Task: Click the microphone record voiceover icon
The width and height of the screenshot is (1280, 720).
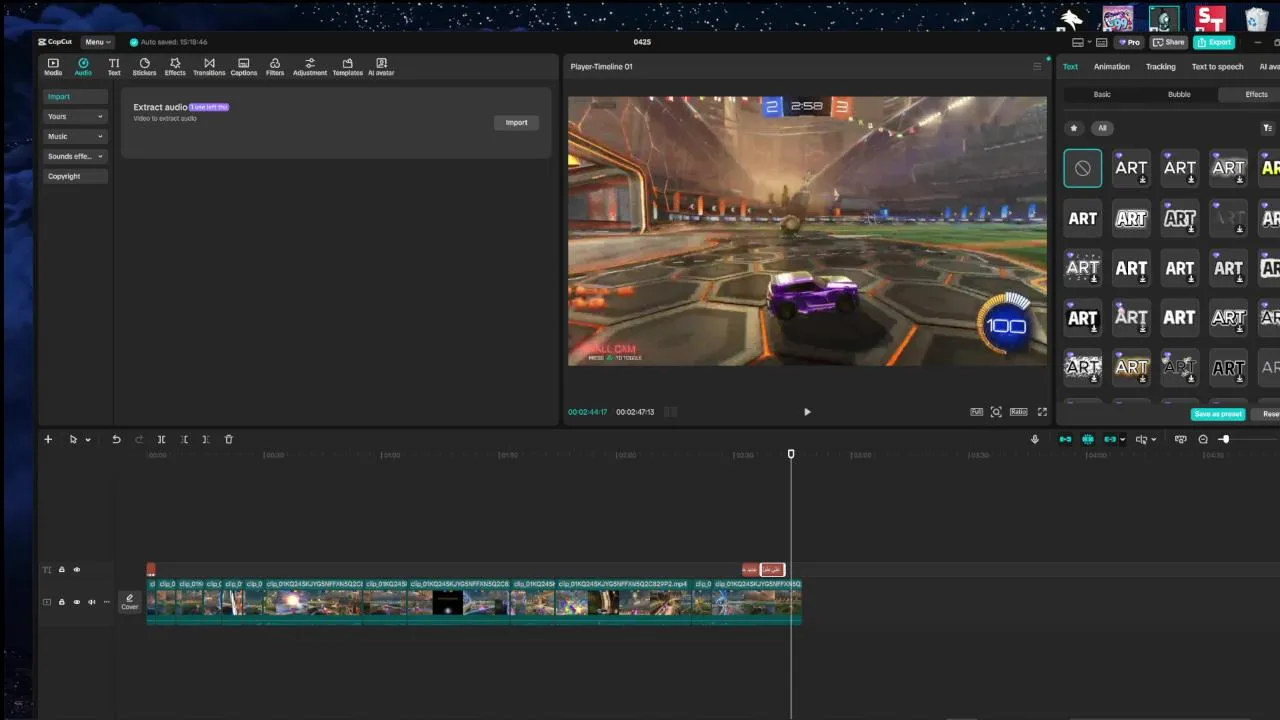Action: pyautogui.click(x=1035, y=439)
